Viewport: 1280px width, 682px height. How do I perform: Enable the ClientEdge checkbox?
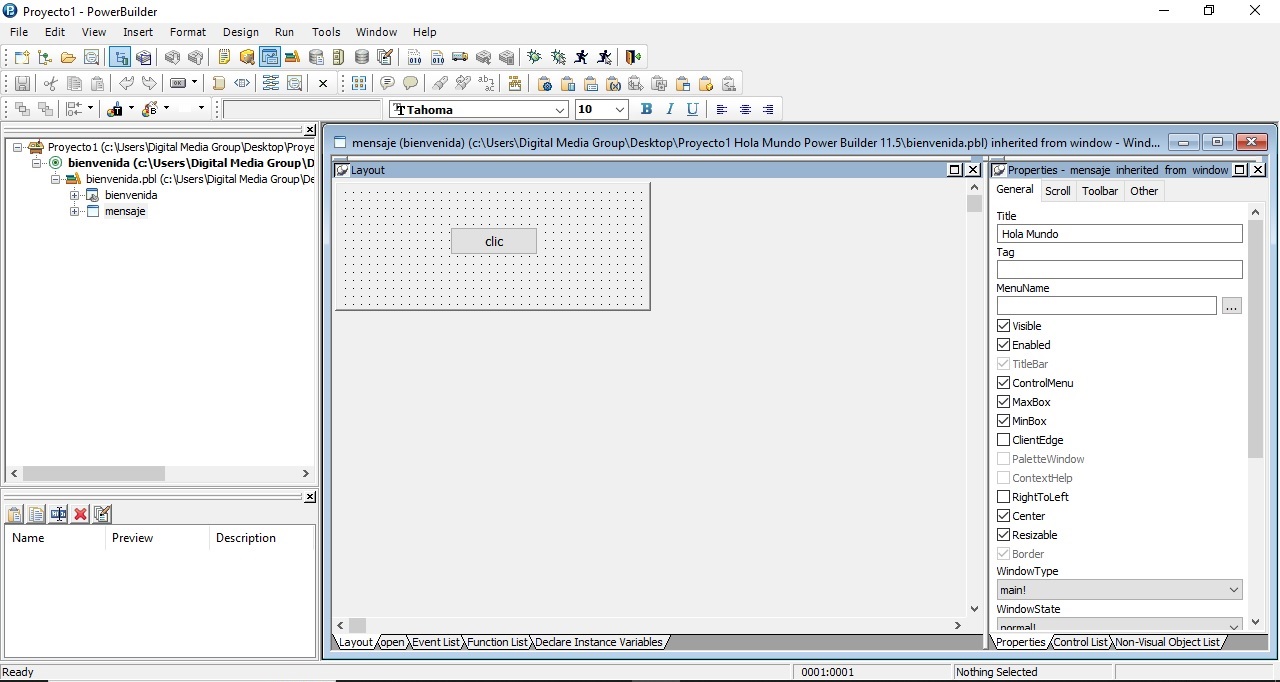tap(1003, 439)
